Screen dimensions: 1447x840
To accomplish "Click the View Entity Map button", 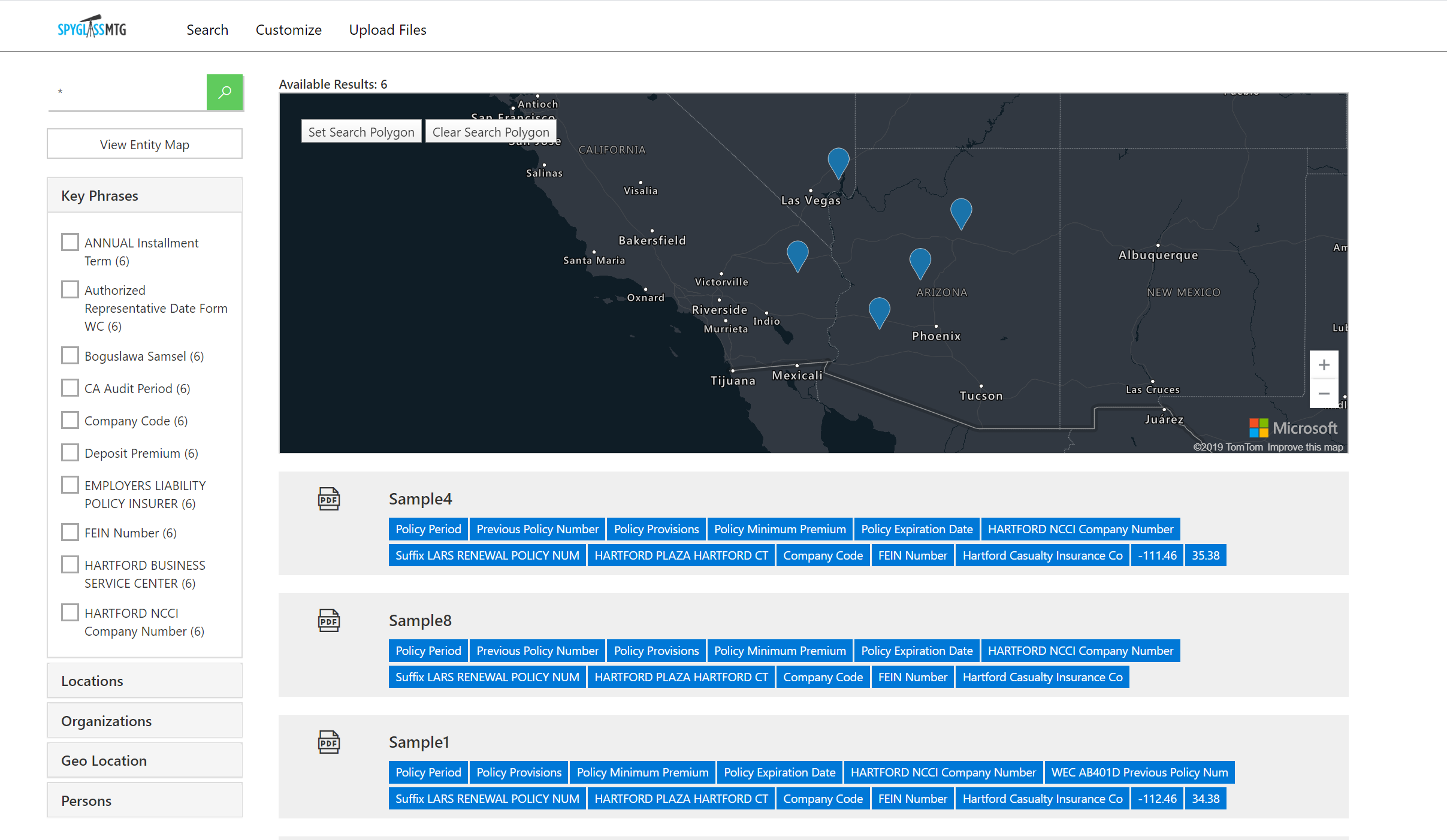I will click(144, 144).
